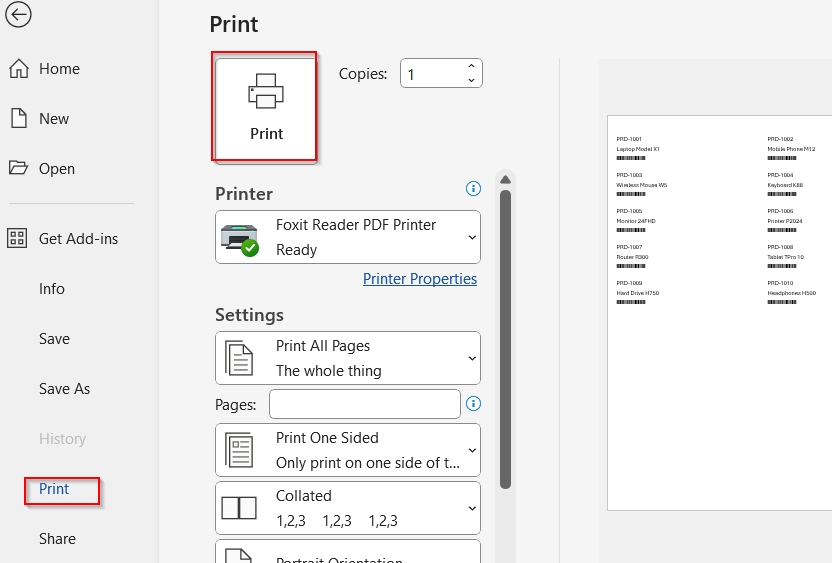Click the print preview page thumbnail

720,313
